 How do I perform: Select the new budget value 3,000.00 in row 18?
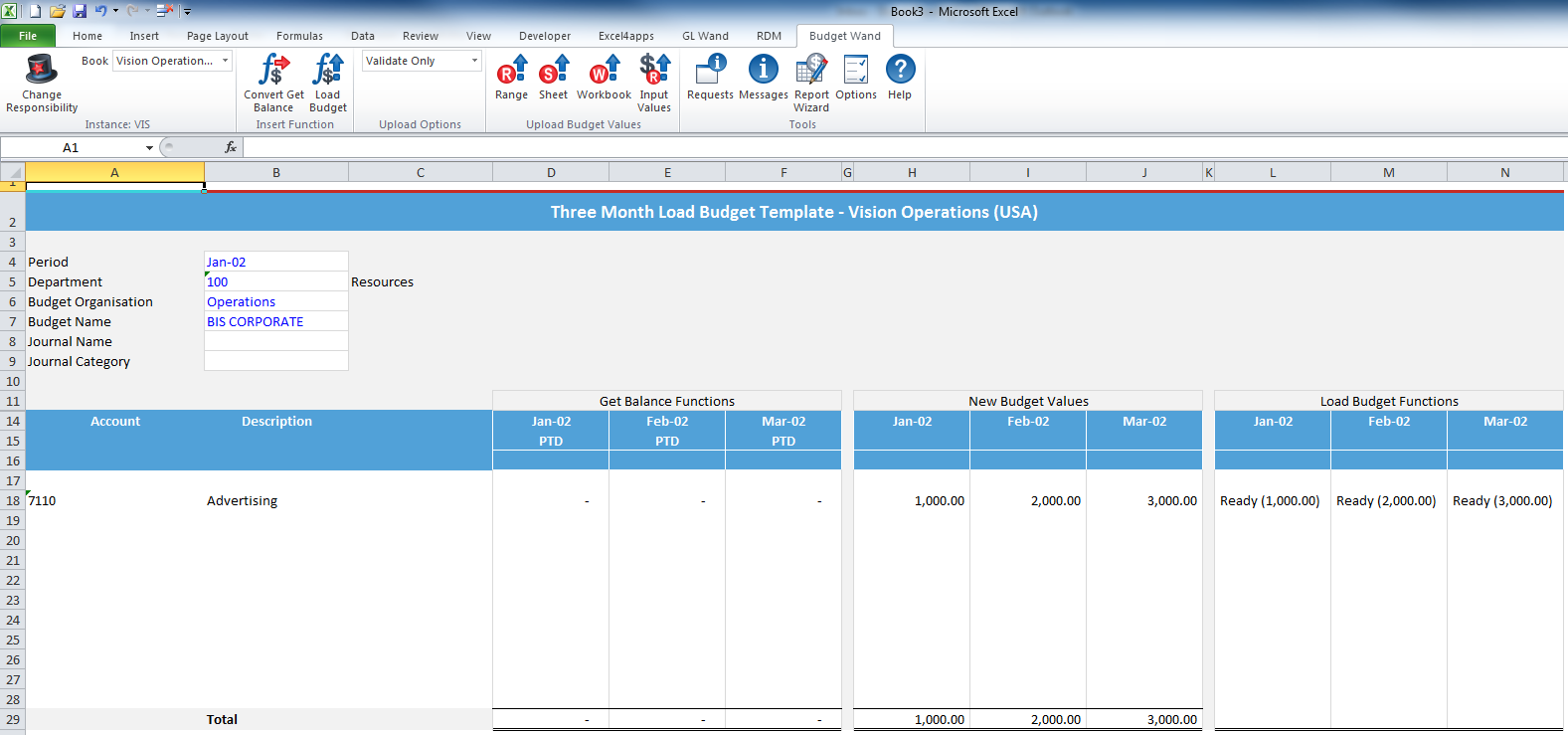pos(1144,500)
